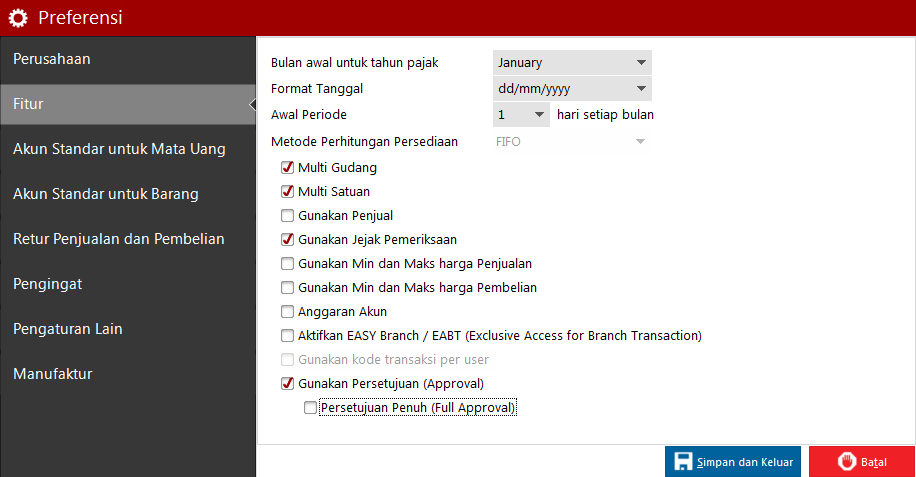The image size is (916, 477).
Task: Check Gunakan Min dan Maks harga Penjualan
Action: [x=288, y=264]
